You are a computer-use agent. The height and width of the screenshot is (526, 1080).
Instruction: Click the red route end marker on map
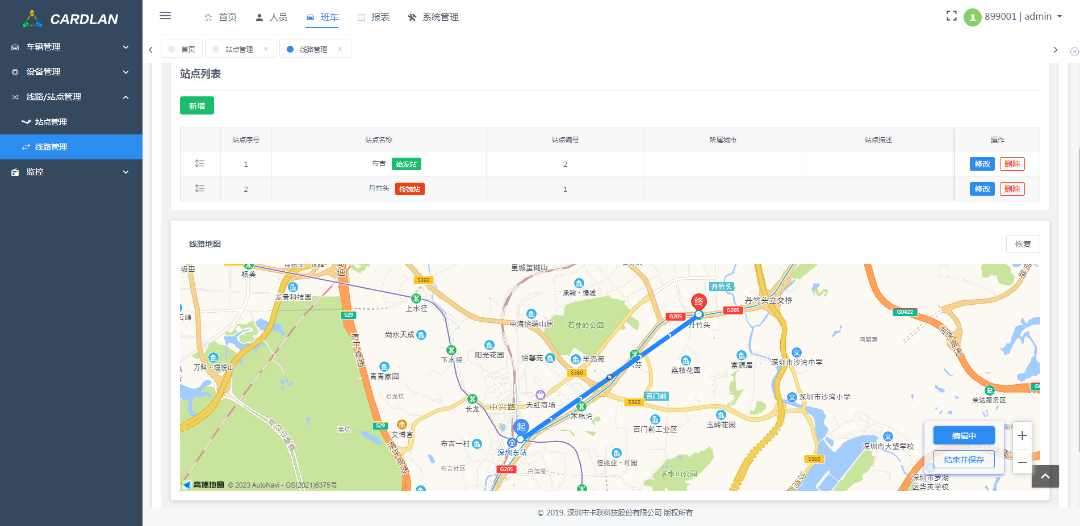pos(699,302)
